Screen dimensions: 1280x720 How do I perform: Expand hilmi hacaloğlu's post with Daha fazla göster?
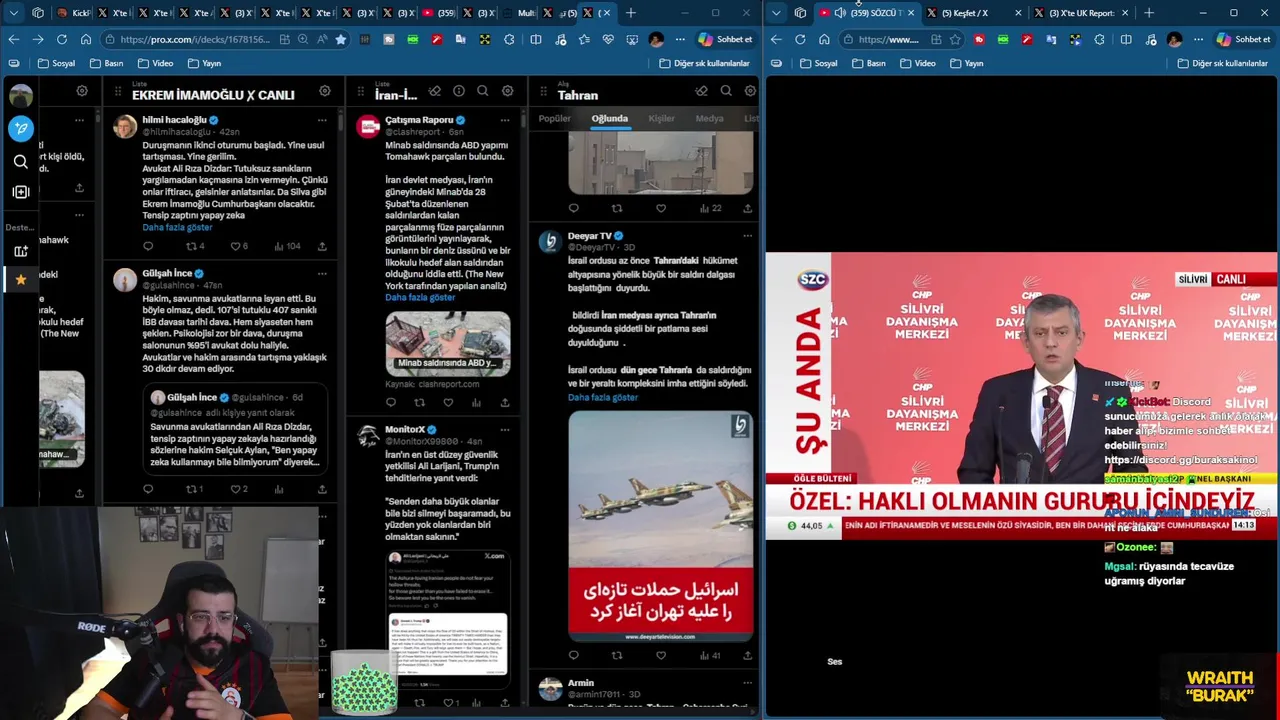177,227
